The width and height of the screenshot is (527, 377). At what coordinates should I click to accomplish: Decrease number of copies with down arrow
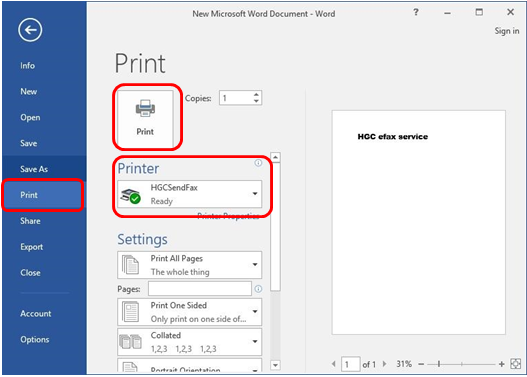pos(256,101)
